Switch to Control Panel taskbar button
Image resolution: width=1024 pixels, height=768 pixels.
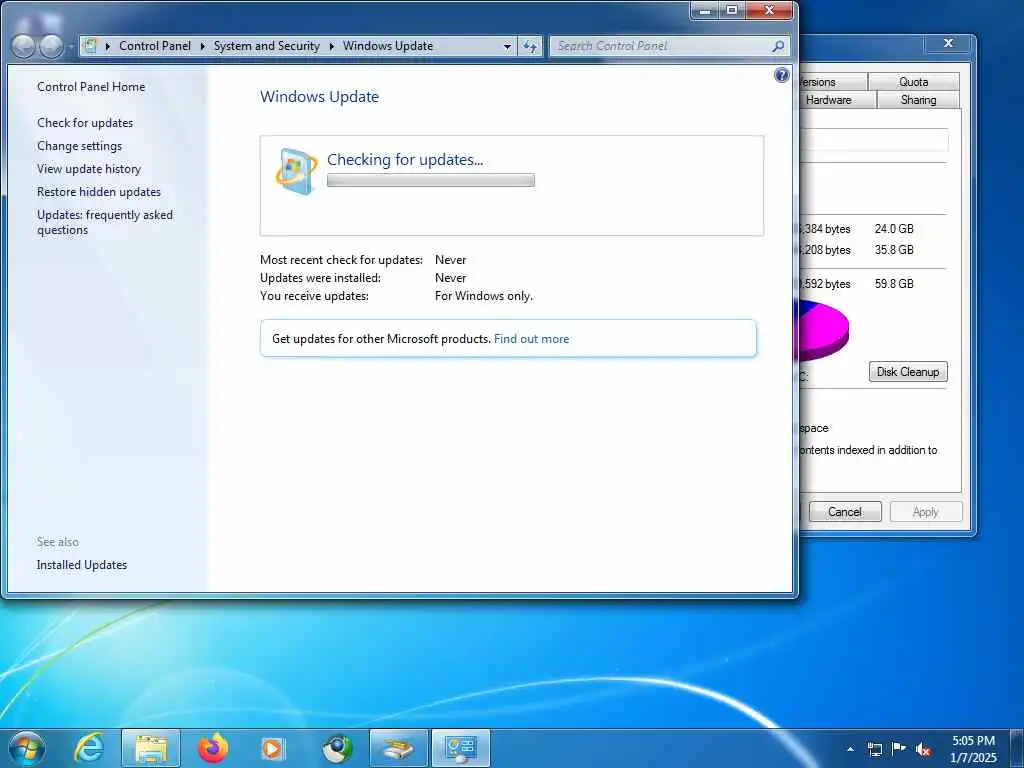[x=460, y=748]
